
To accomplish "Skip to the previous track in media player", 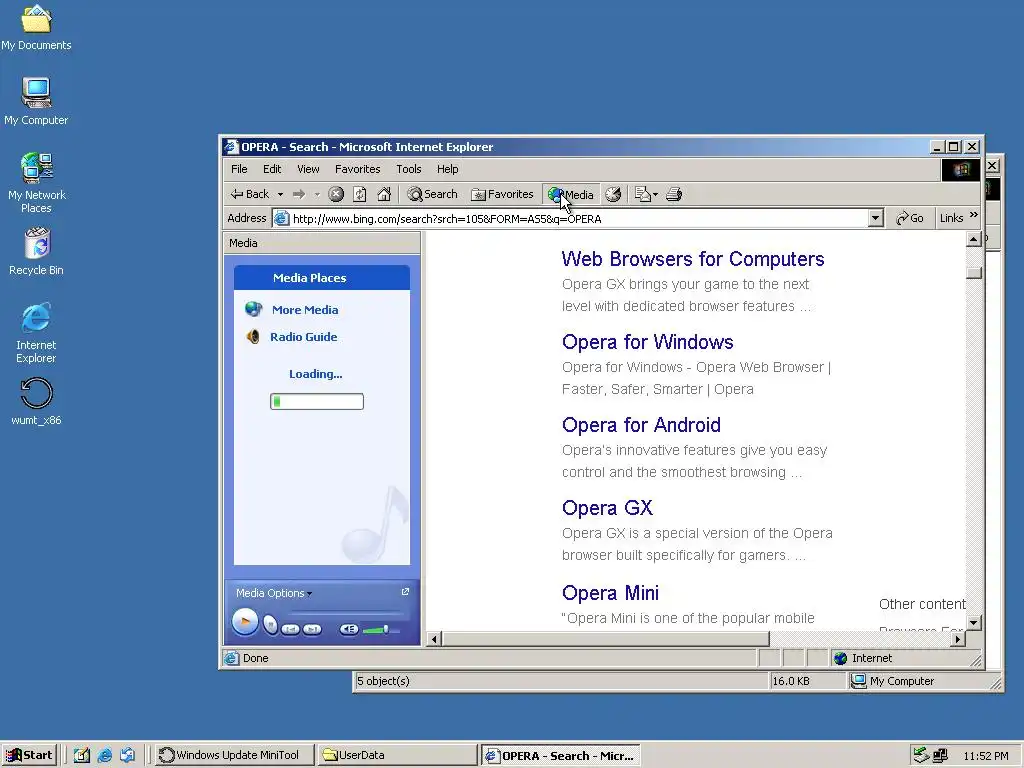I will 291,630.
